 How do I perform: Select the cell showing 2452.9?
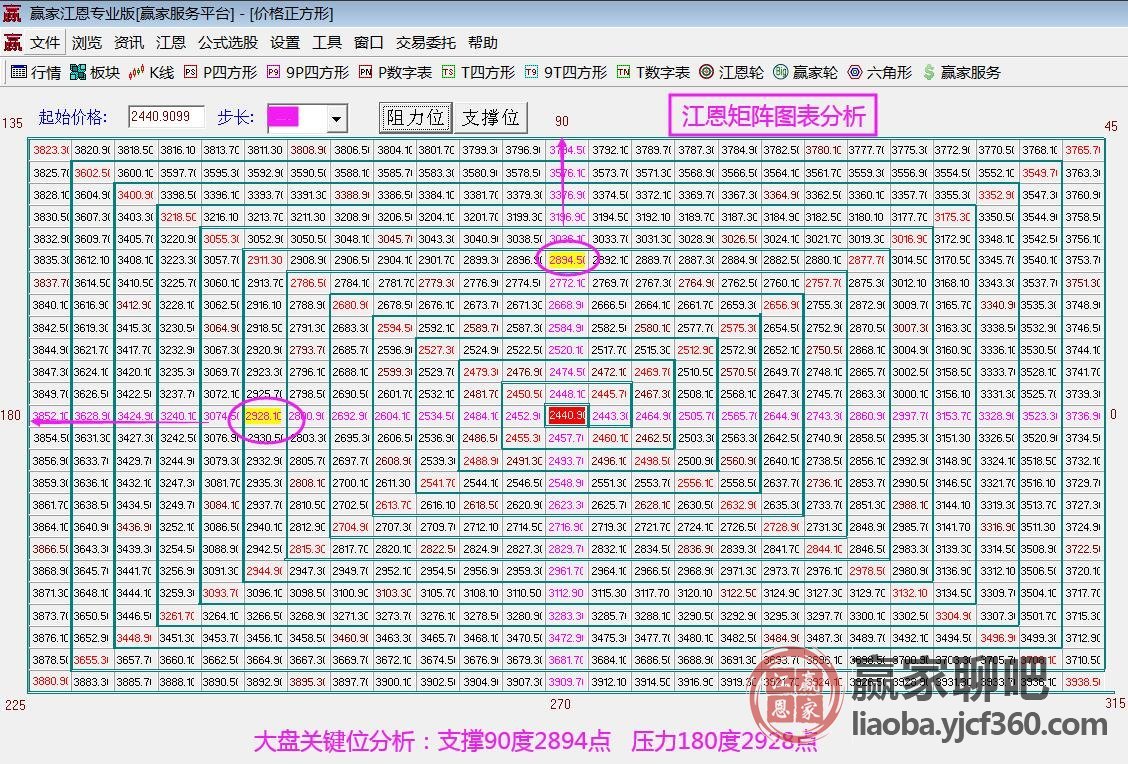523,416
